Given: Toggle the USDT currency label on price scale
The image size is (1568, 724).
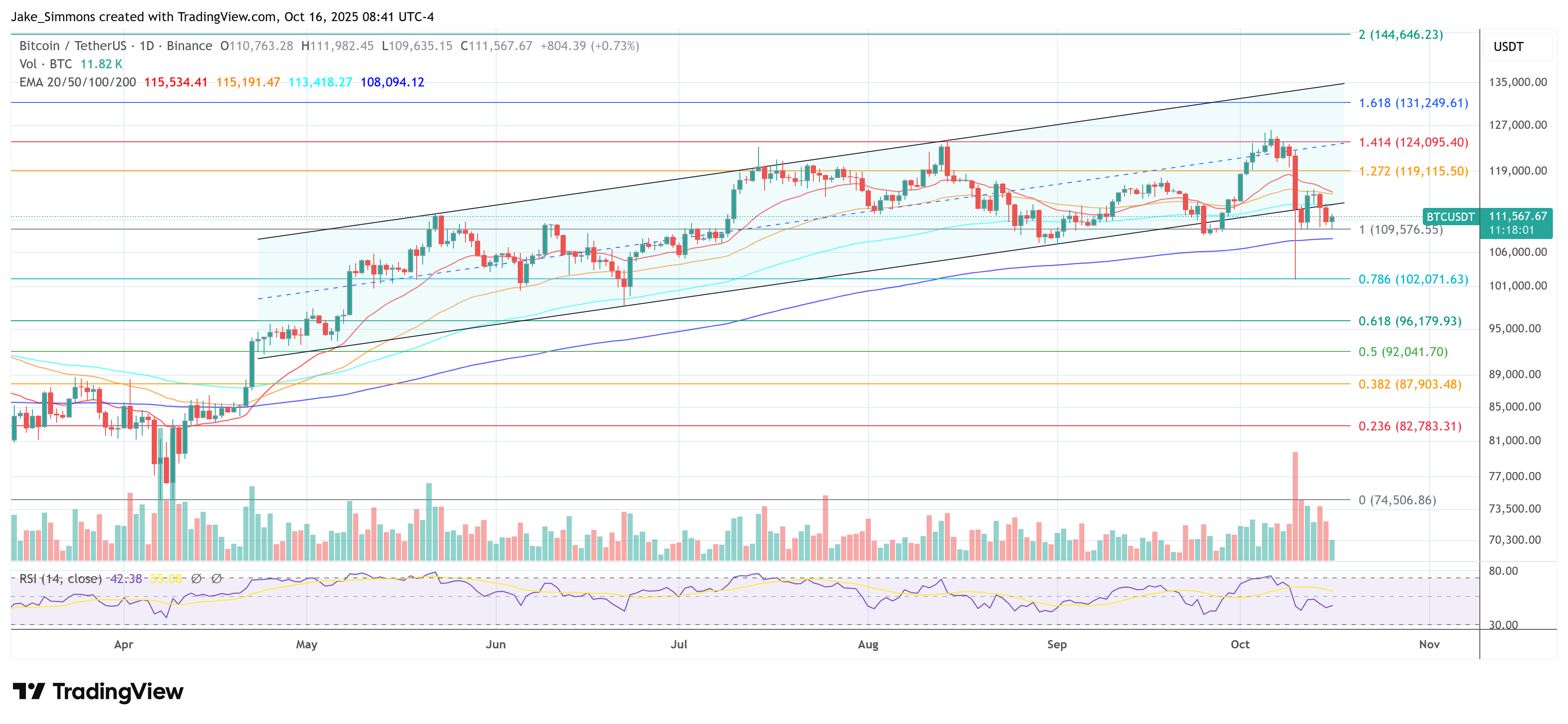Looking at the screenshot, I should [x=1509, y=46].
